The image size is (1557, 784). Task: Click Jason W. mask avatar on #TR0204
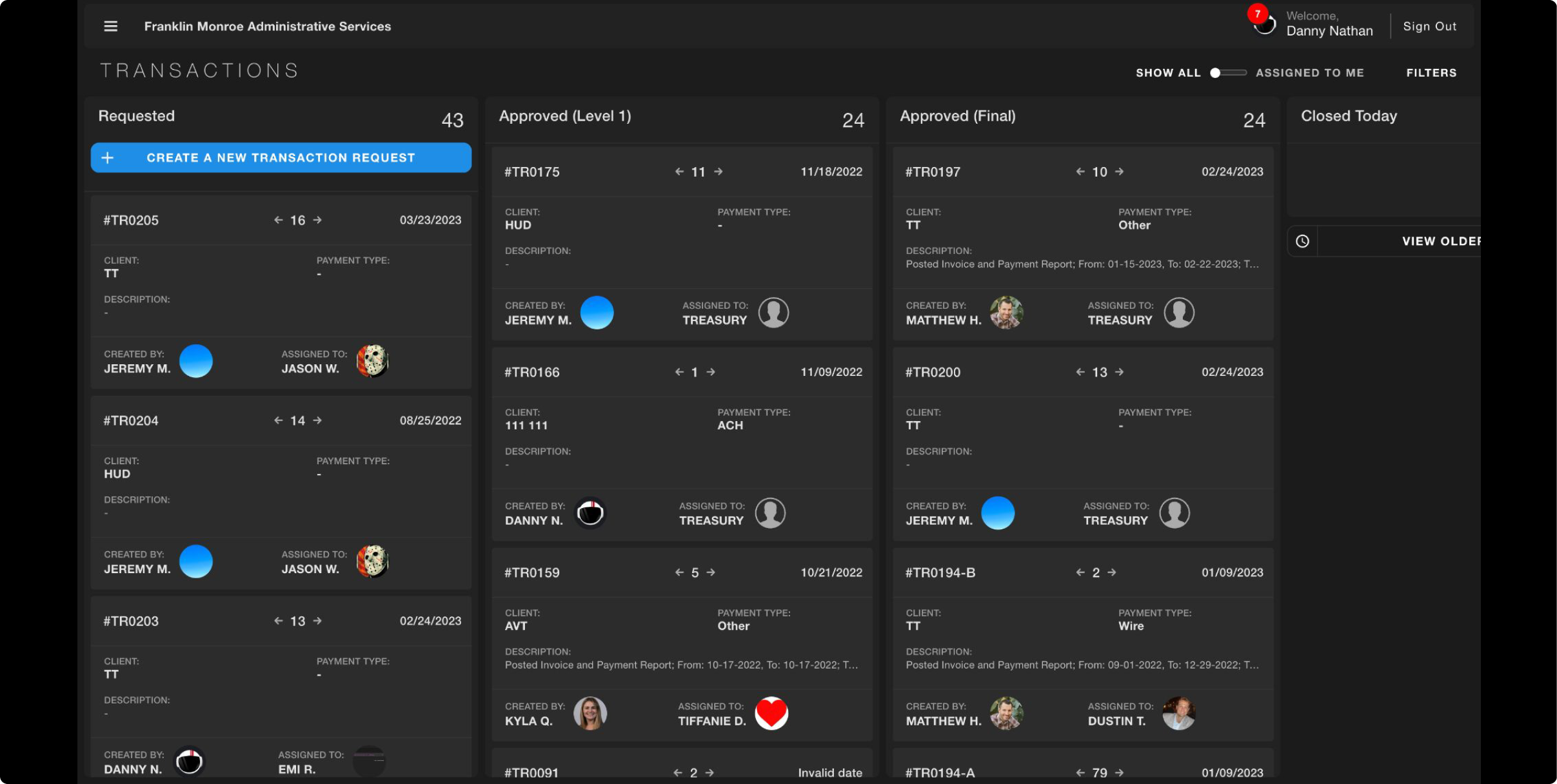tap(372, 562)
